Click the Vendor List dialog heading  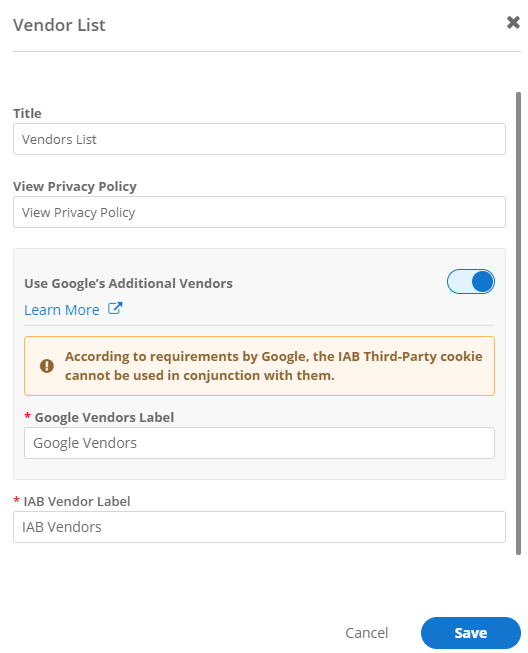point(59,25)
